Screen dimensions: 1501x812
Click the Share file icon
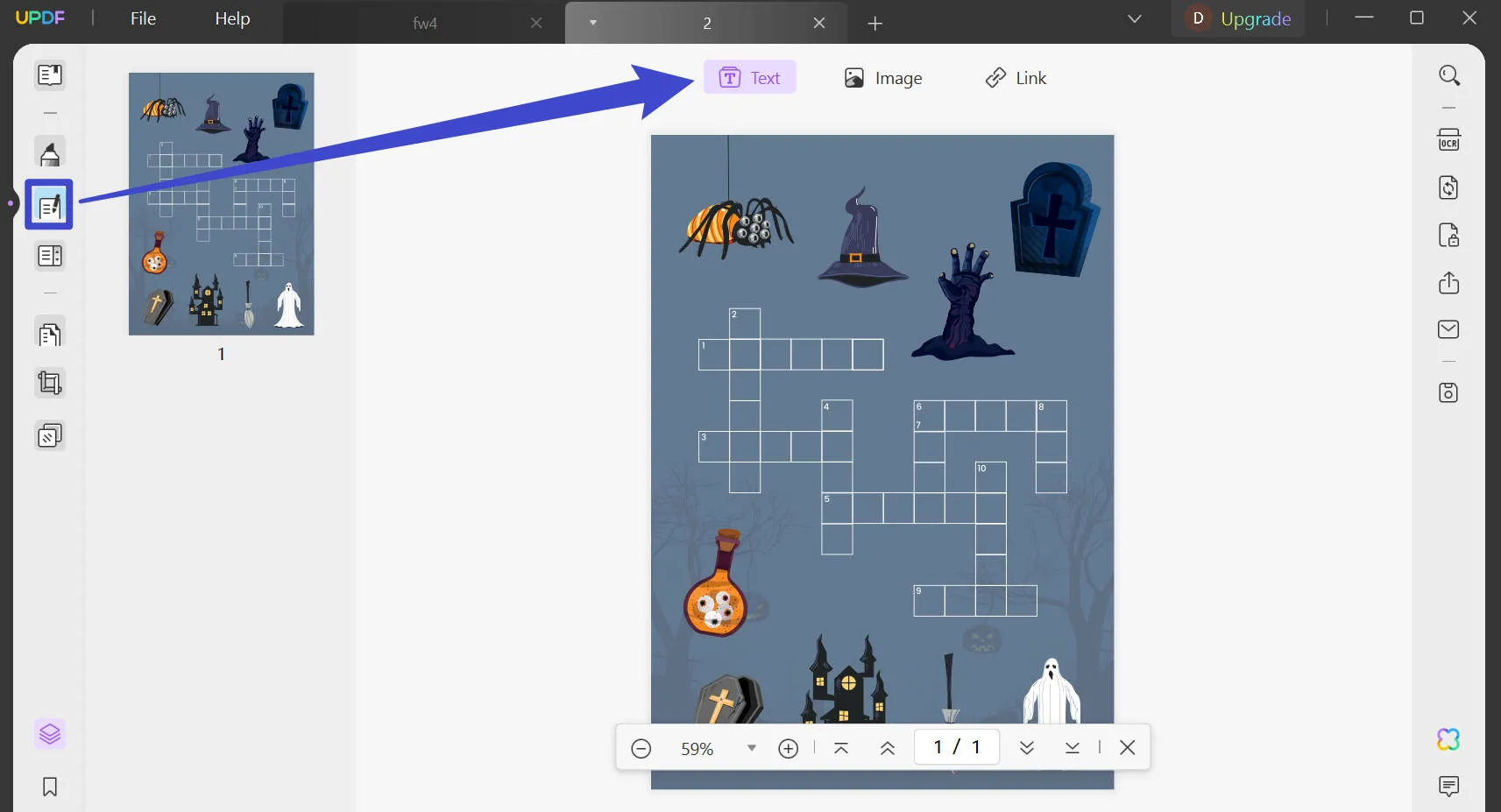pos(1448,283)
